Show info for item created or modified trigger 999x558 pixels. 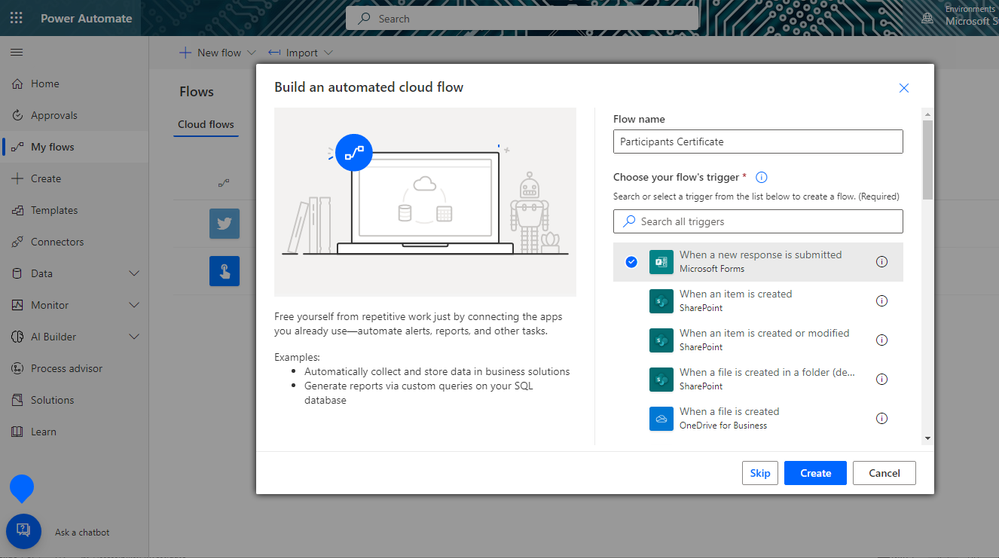tap(882, 340)
